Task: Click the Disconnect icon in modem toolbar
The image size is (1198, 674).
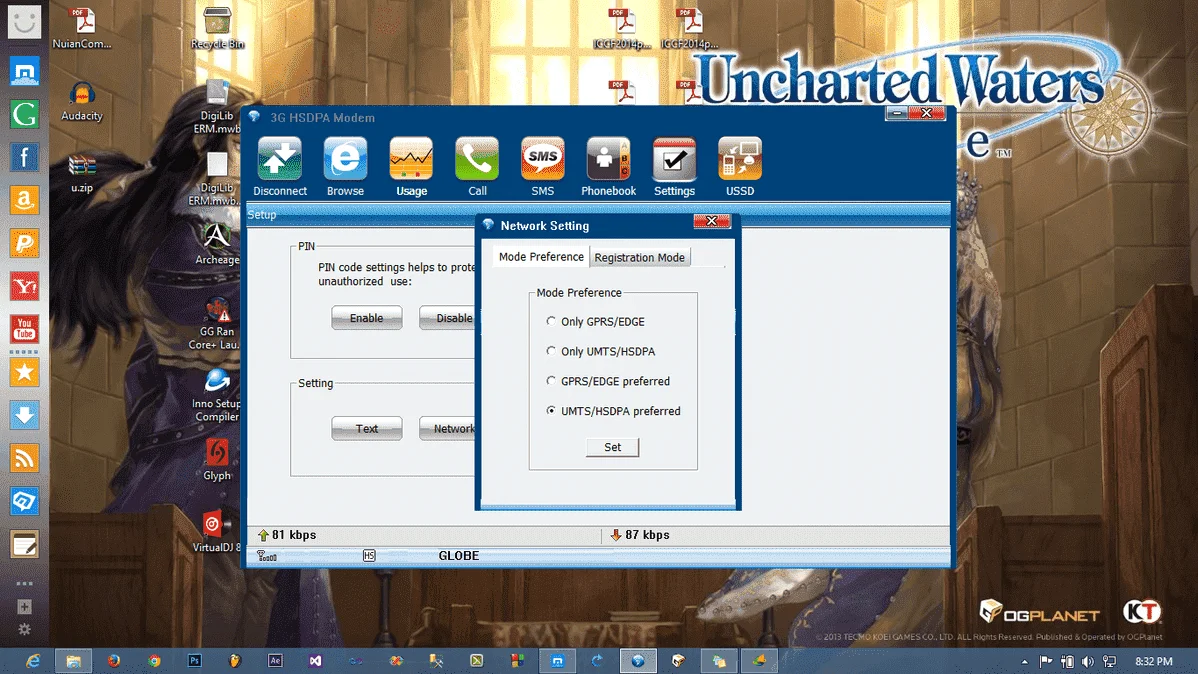Action: 280,159
